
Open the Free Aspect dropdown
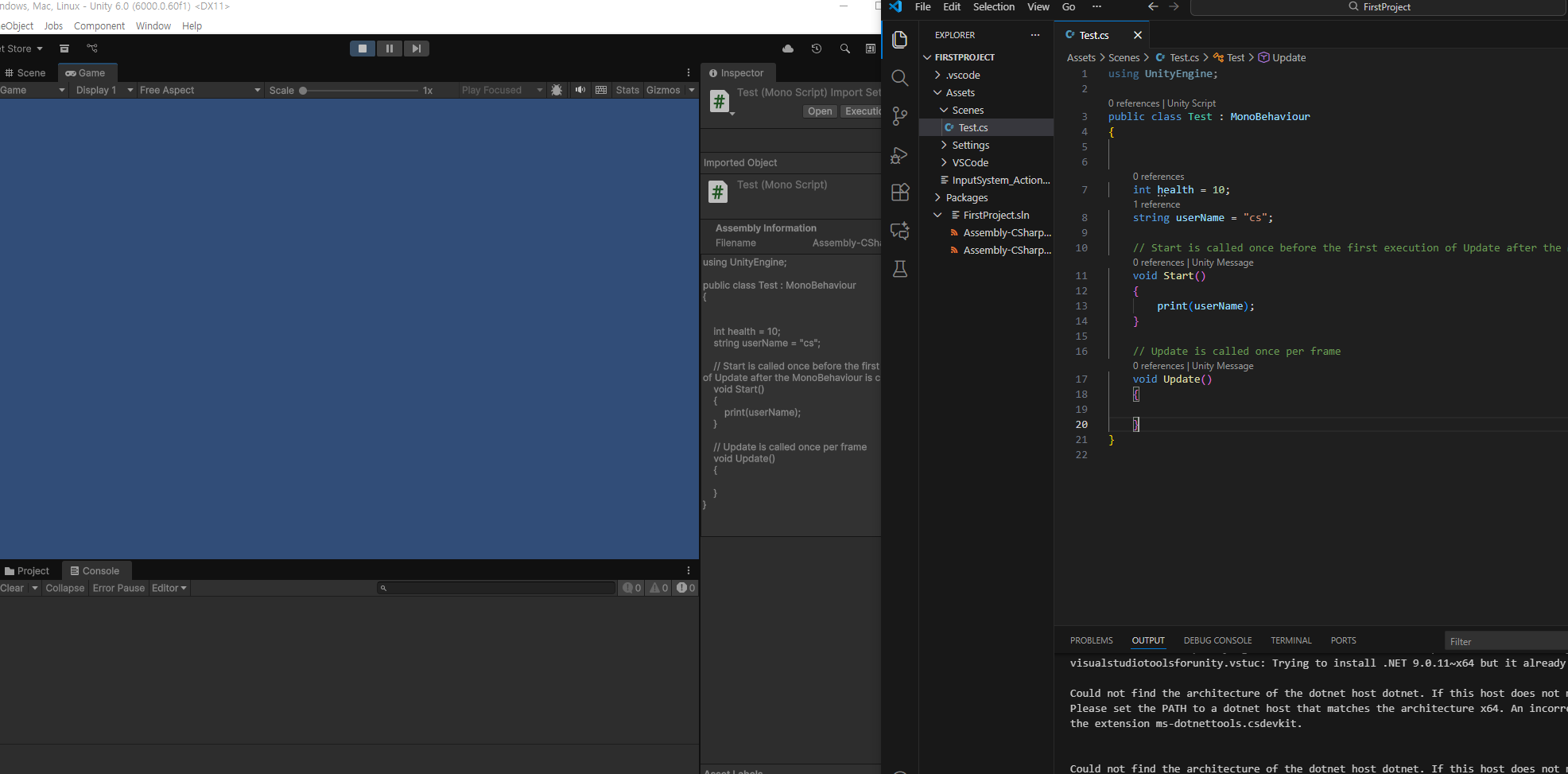point(200,90)
